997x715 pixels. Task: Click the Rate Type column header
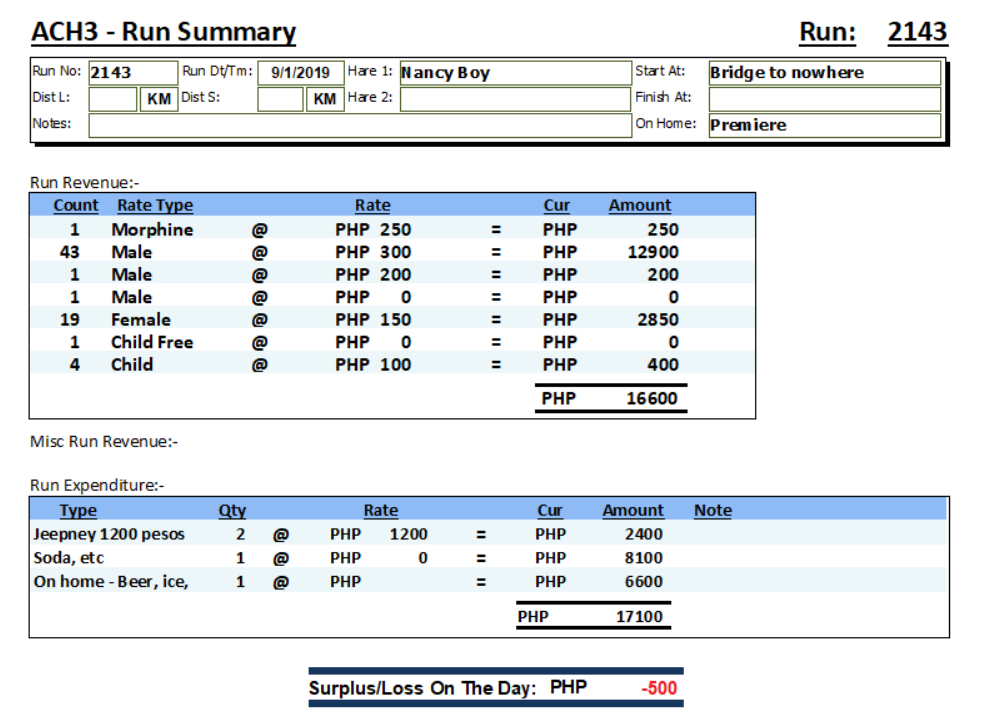point(154,205)
